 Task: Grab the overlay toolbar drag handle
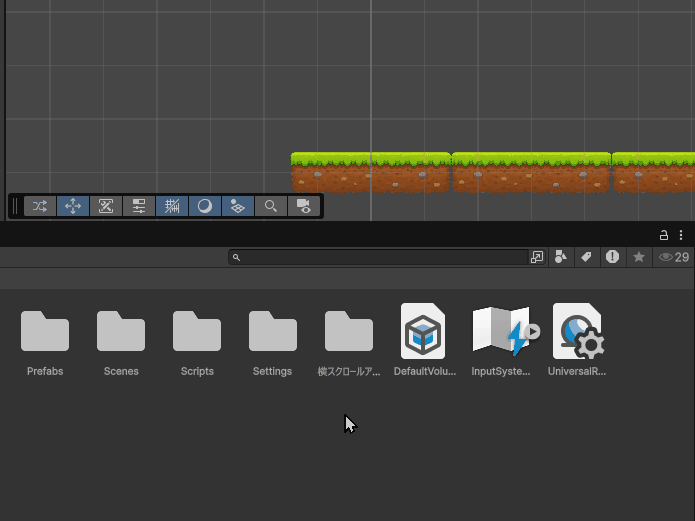pyautogui.click(x=15, y=206)
